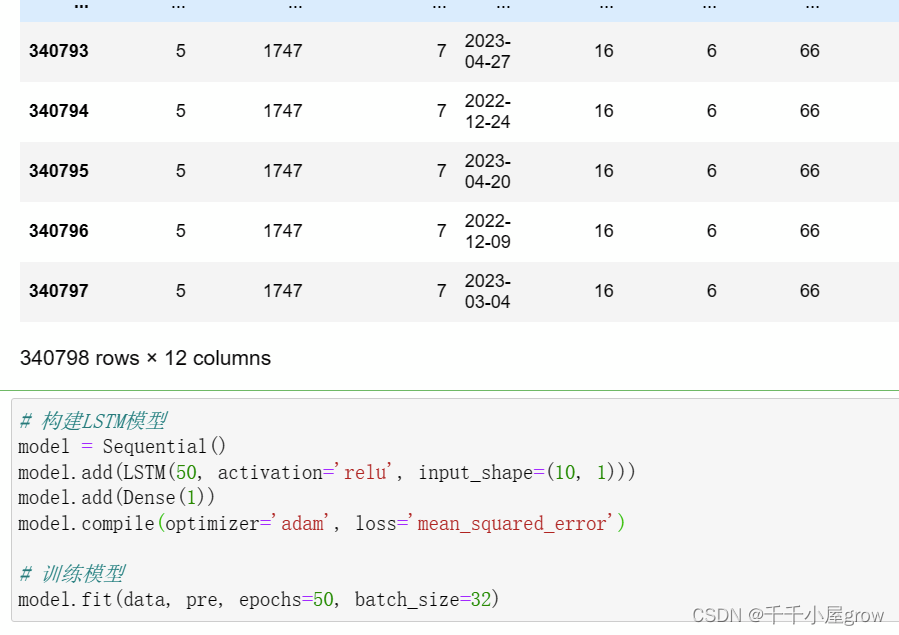Click the '# 训练模型' comment line
899x635 pixels.
(x=72, y=574)
